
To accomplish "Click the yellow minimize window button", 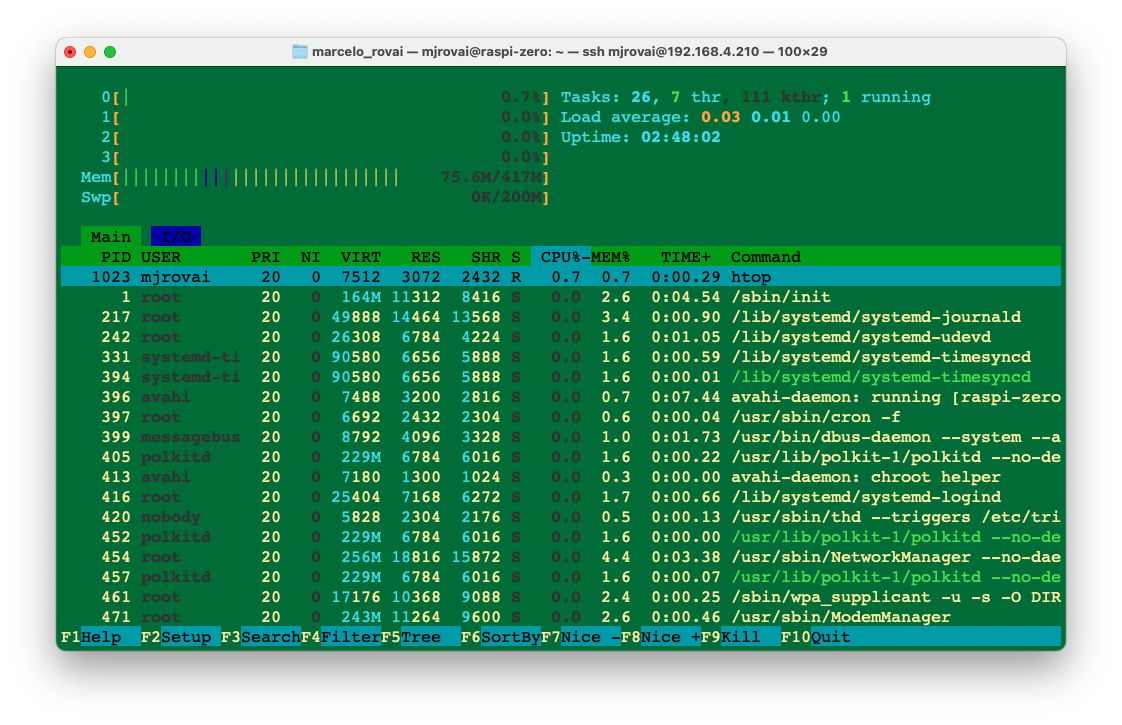I will 90,52.
